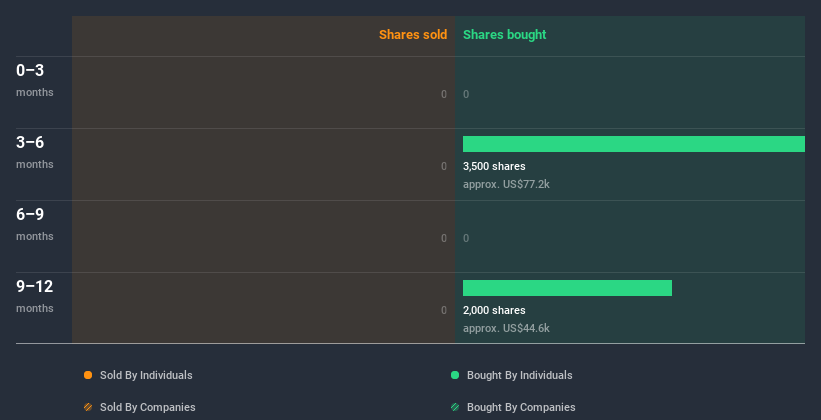The image size is (821, 420).
Task: Click the 6–9 months row label
Action: point(35,224)
